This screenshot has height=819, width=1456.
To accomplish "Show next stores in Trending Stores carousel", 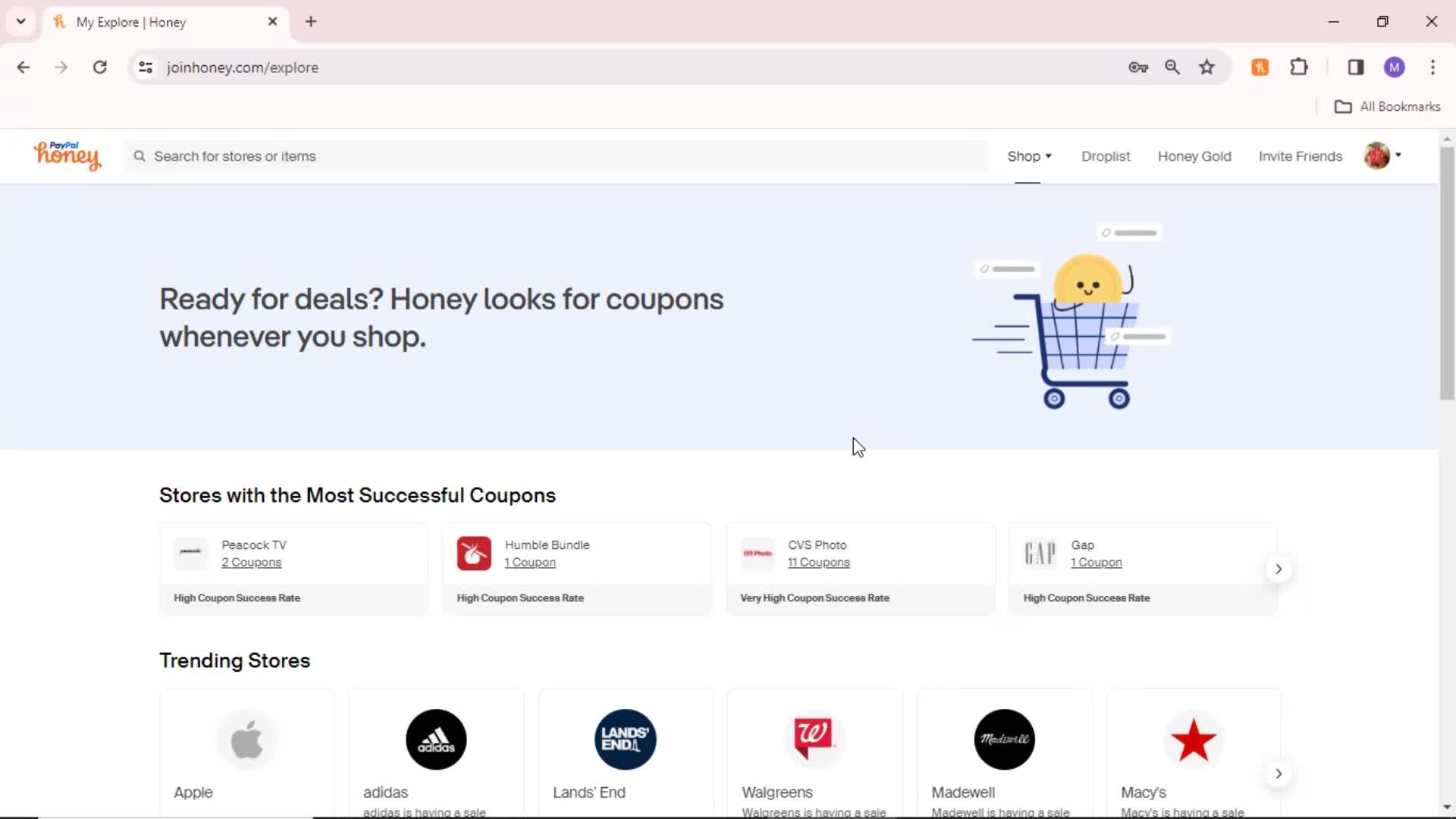I will 1279,773.
